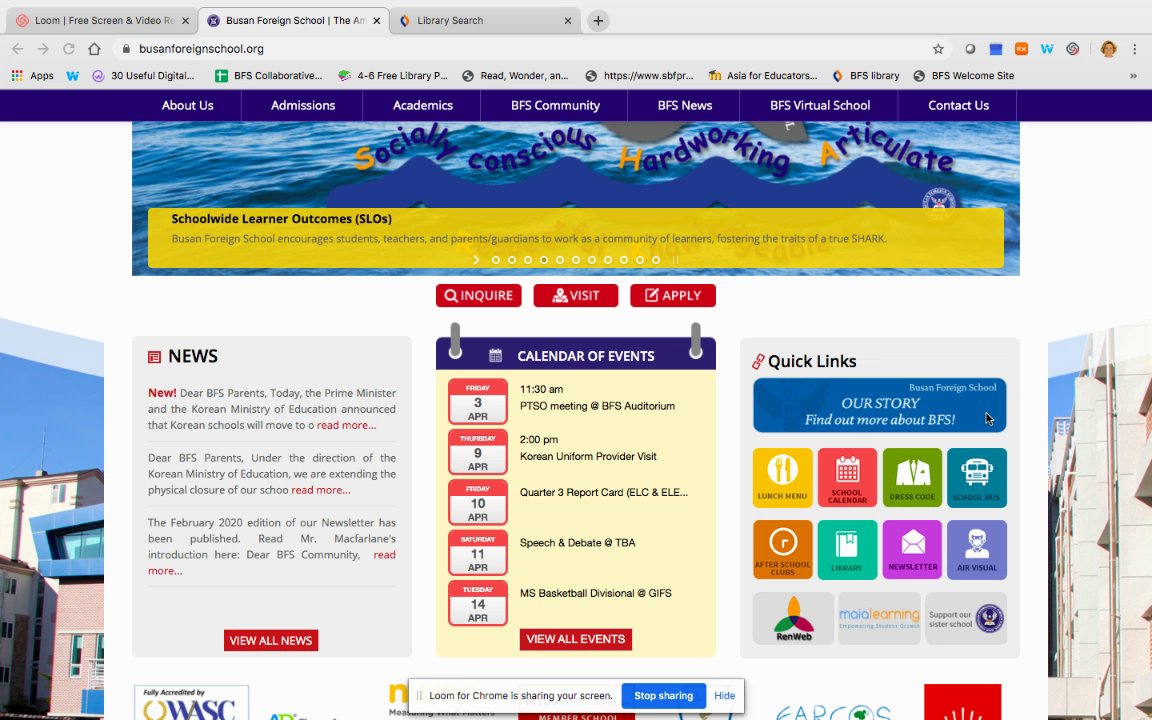1152x720 pixels.
Task: Open the Our Story banner
Action: pos(879,406)
